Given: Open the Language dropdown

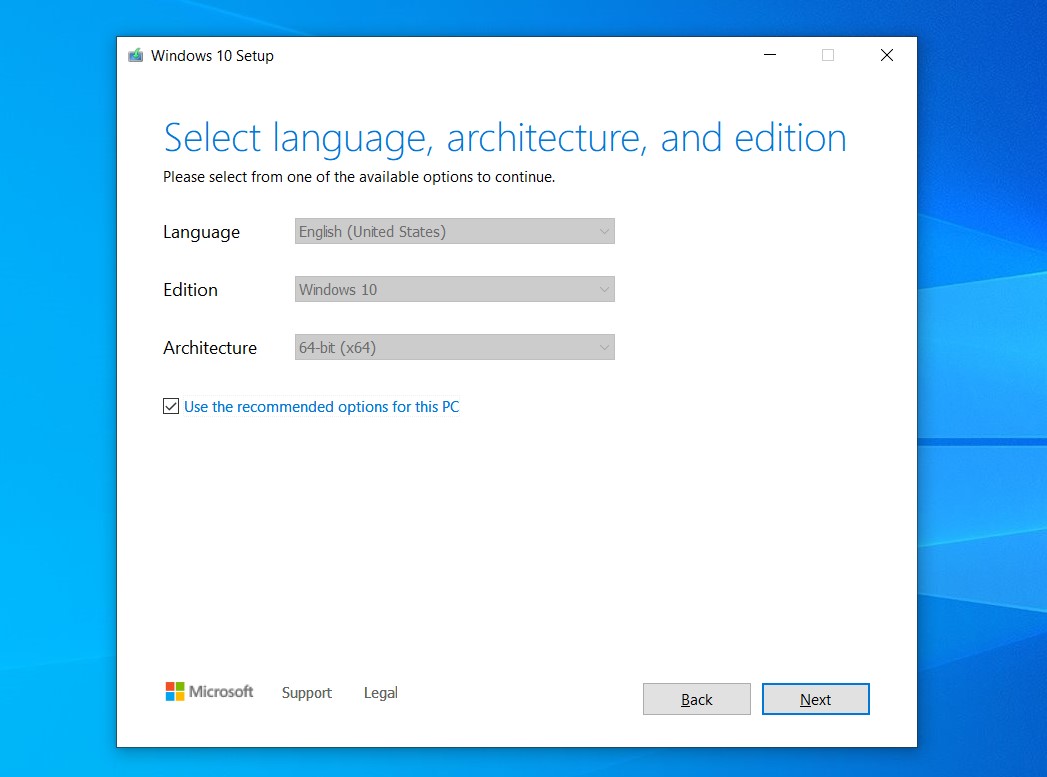Looking at the screenshot, I should 455,231.
